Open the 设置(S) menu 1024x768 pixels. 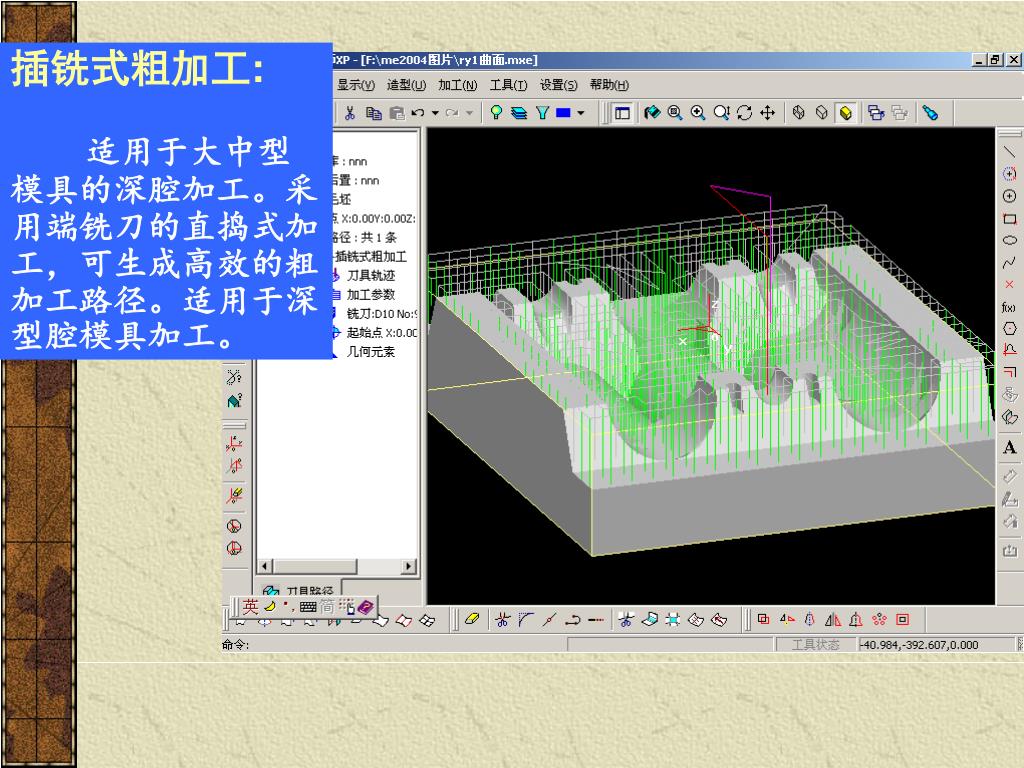[558, 85]
